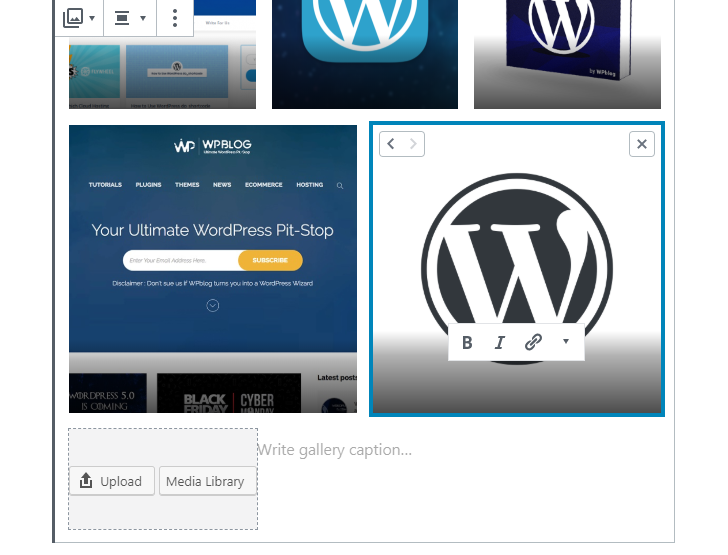Image resolution: width=728 pixels, height=555 pixels.
Task: Toggle bold on image caption
Action: tap(467, 342)
